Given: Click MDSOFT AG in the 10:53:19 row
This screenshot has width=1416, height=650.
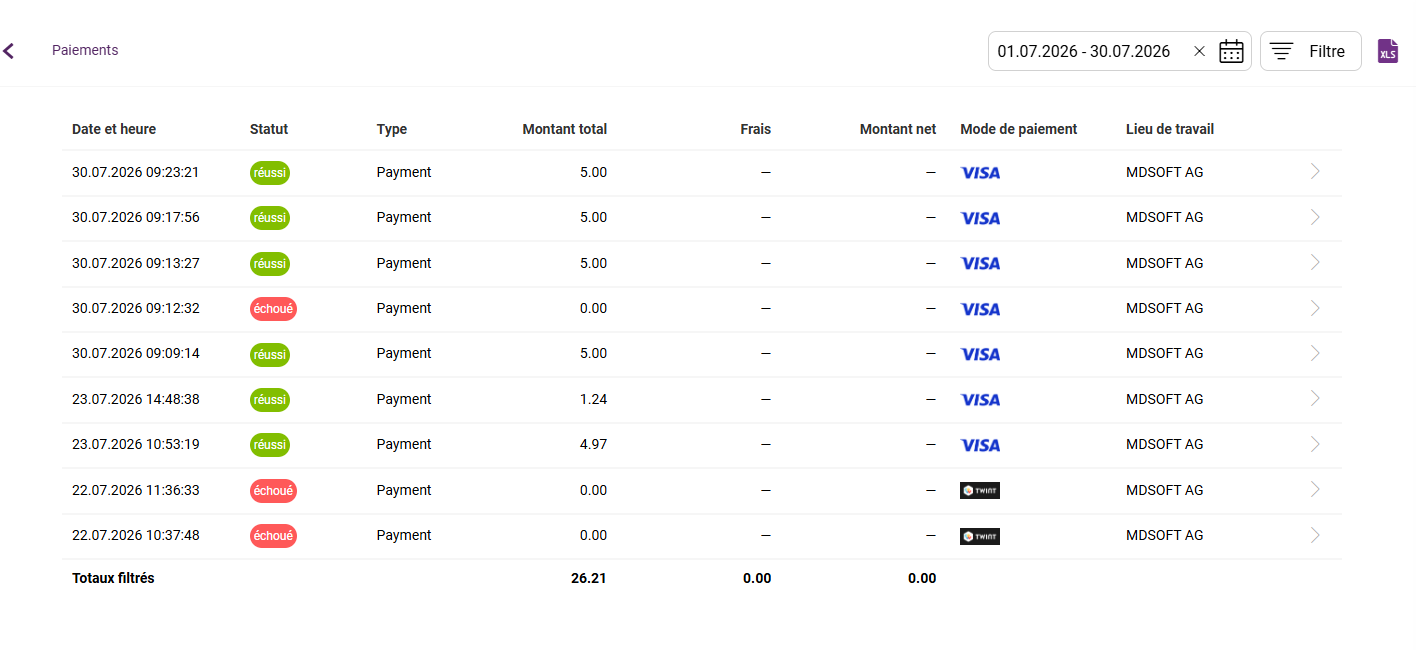Looking at the screenshot, I should click(1165, 444).
